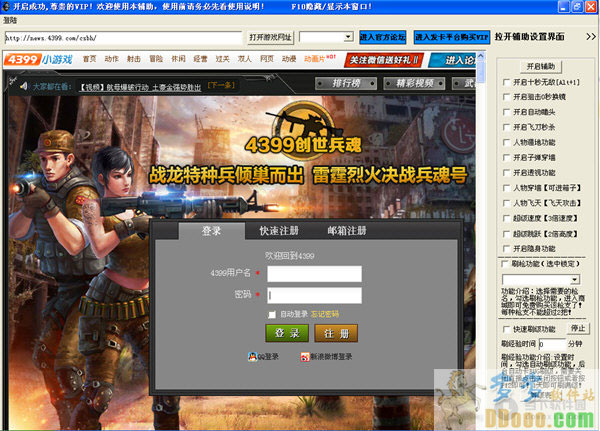Toggle 超级速度【3倍速度】 checkbox
This screenshot has height=431, width=600.
(506, 218)
